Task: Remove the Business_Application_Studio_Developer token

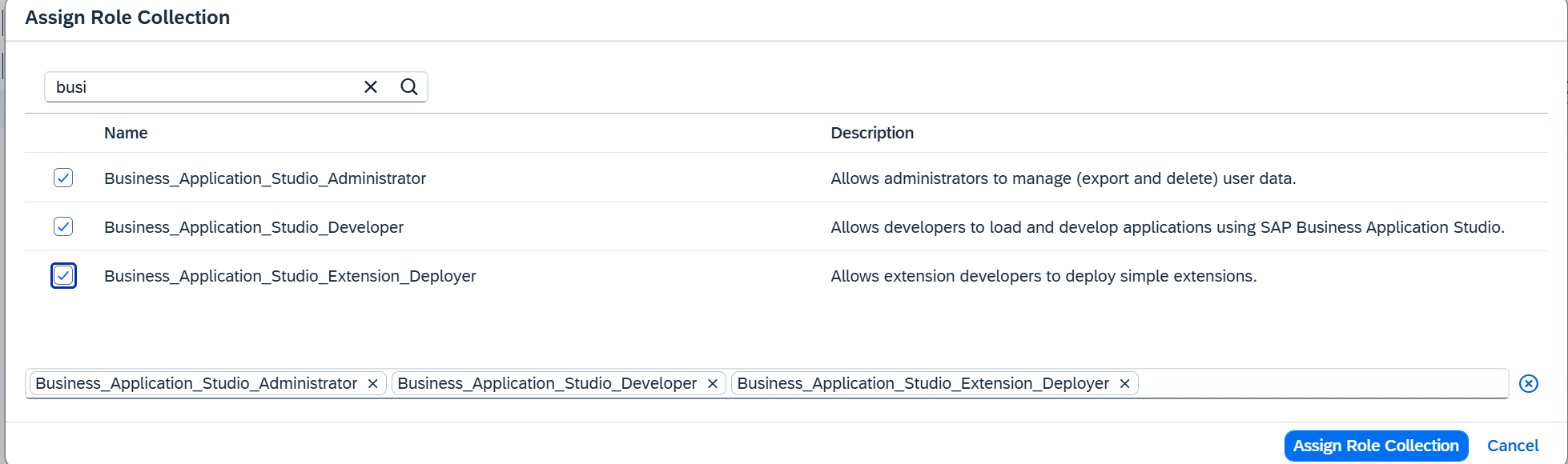Action: click(713, 384)
